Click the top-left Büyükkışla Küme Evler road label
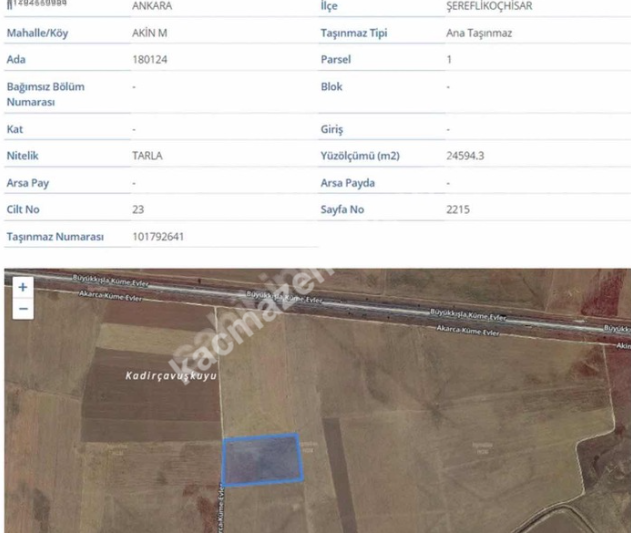 pos(111,281)
